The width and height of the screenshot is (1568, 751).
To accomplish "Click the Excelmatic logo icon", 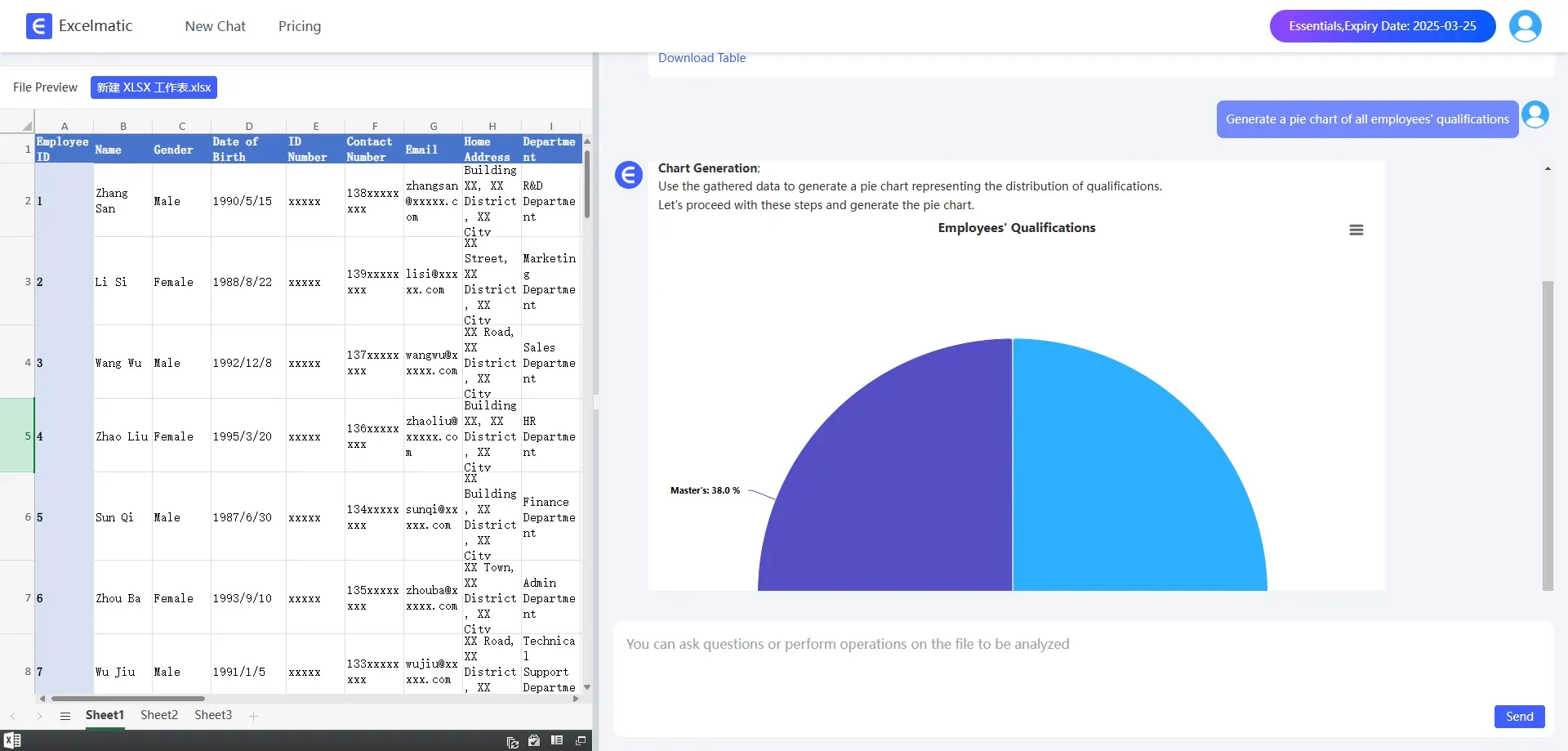I will pyautogui.click(x=38, y=26).
